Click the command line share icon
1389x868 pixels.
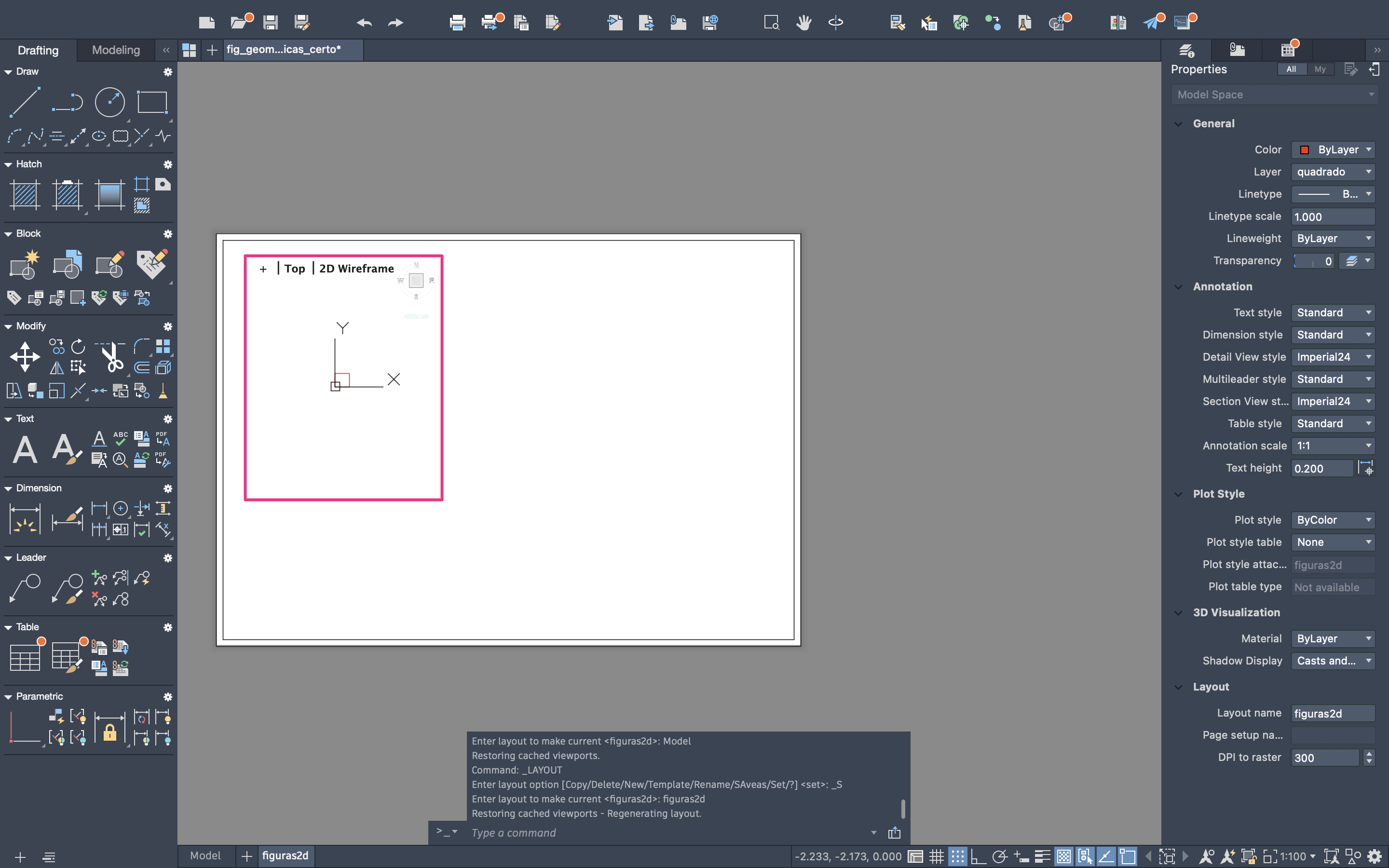pyautogui.click(x=894, y=832)
